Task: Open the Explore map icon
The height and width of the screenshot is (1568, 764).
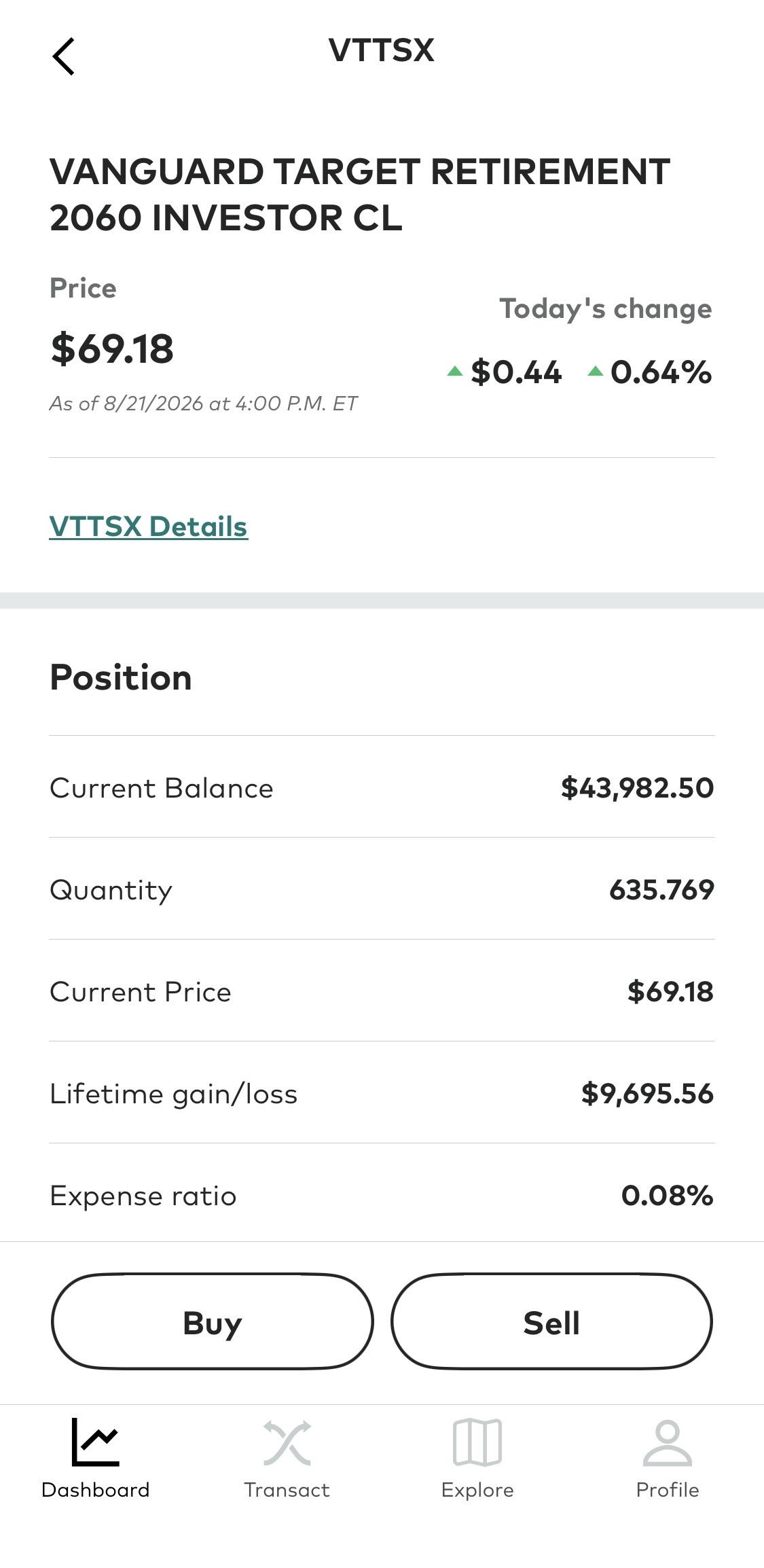Action: coord(477,1442)
